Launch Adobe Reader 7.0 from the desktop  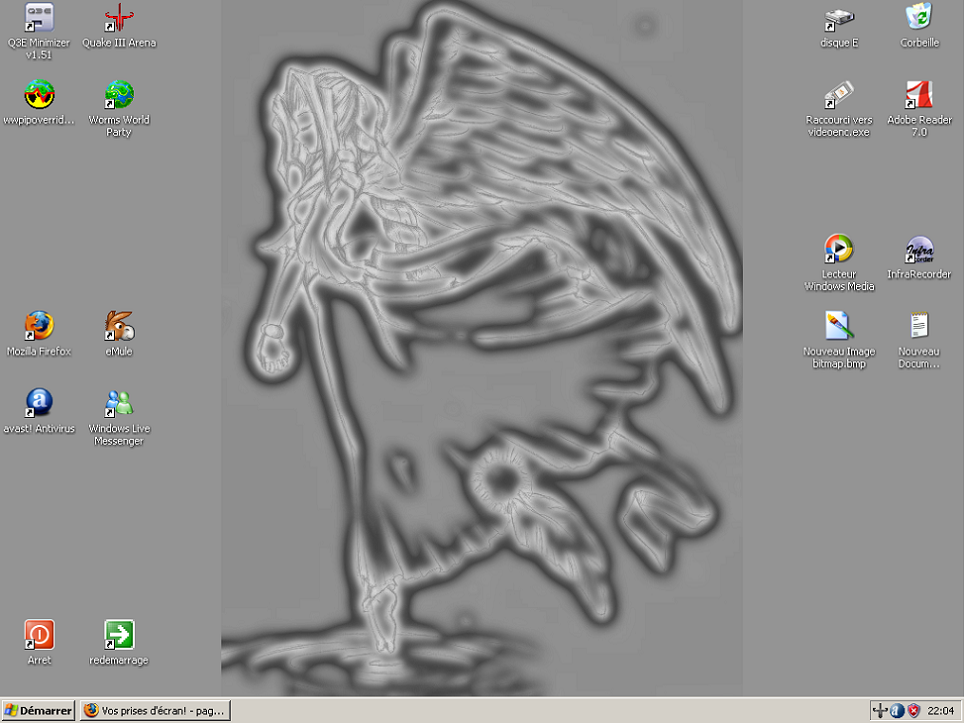(x=919, y=95)
